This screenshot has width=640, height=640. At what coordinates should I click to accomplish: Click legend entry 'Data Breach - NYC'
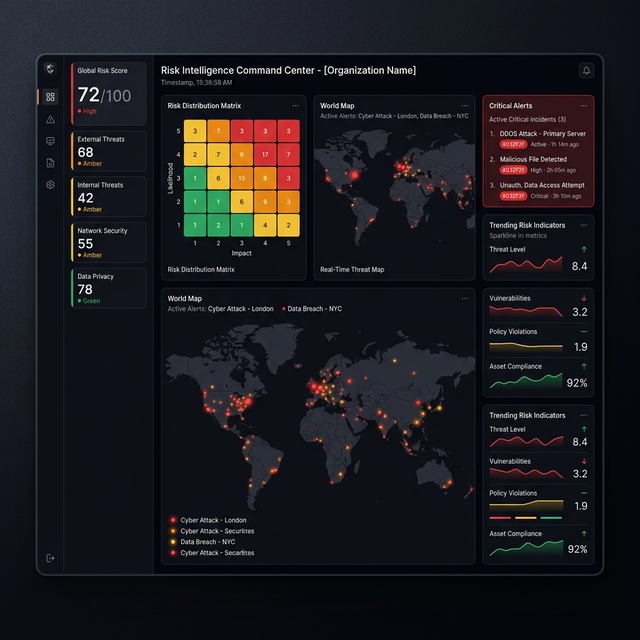coord(203,542)
